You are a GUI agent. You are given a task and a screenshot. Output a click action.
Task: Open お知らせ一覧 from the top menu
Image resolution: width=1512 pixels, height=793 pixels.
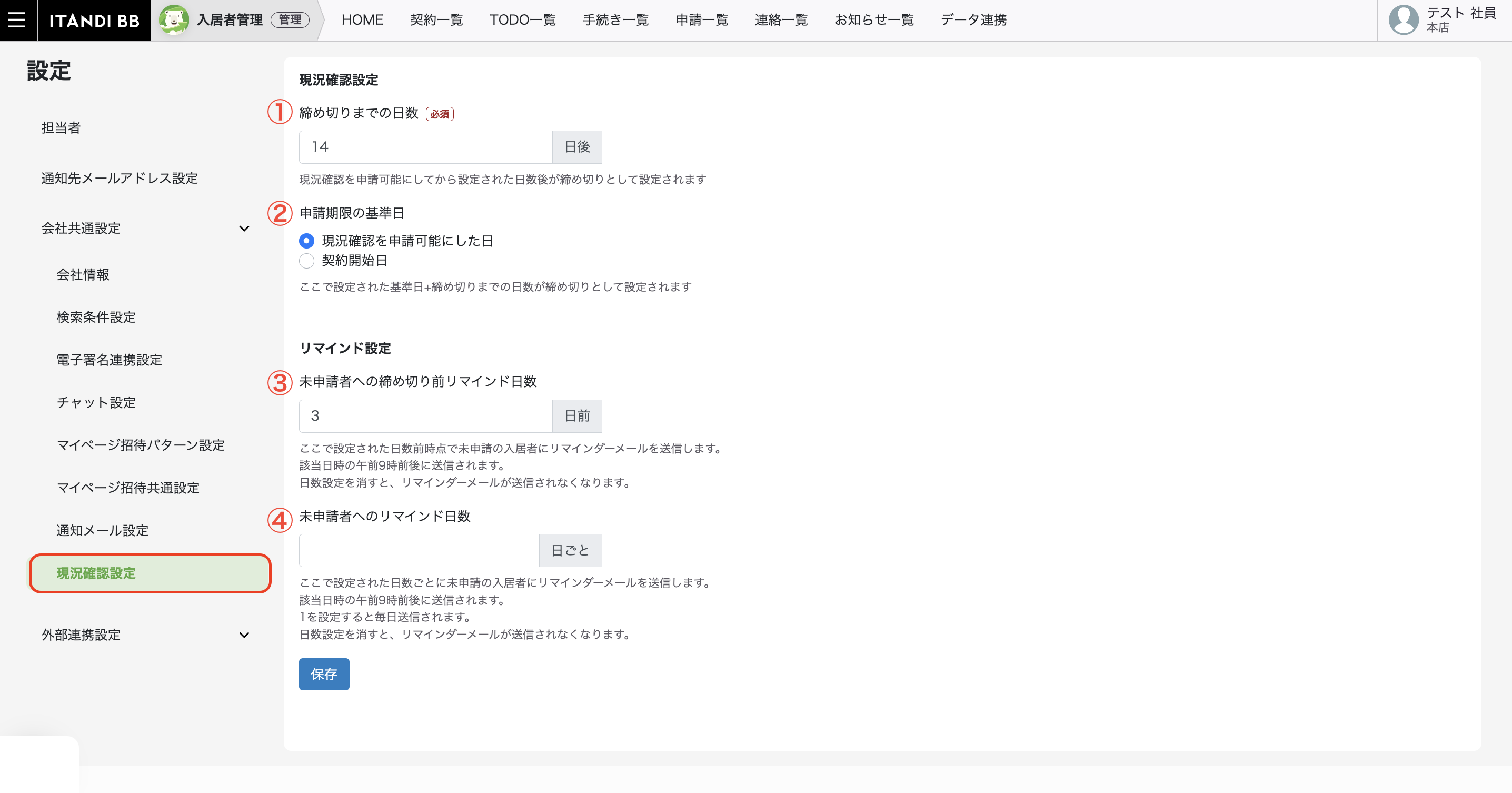click(x=874, y=20)
